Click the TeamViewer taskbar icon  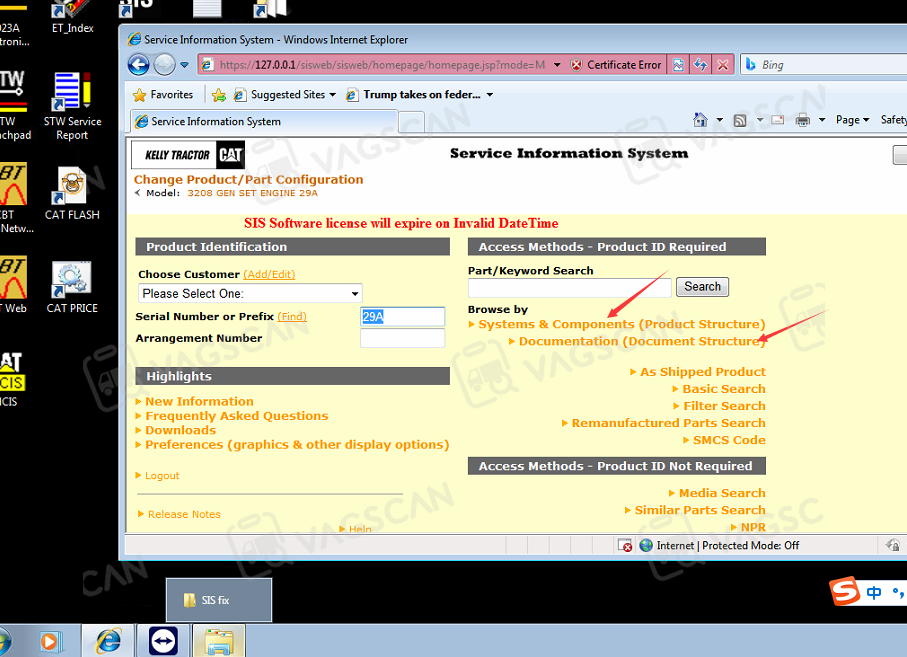(163, 640)
